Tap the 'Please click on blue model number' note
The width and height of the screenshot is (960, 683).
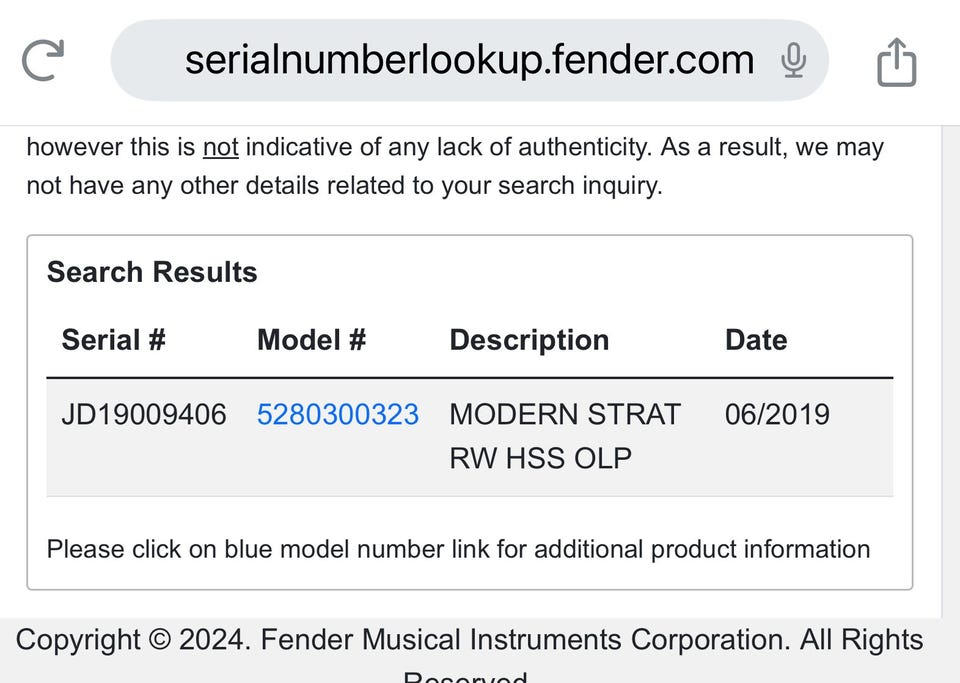coord(458,549)
